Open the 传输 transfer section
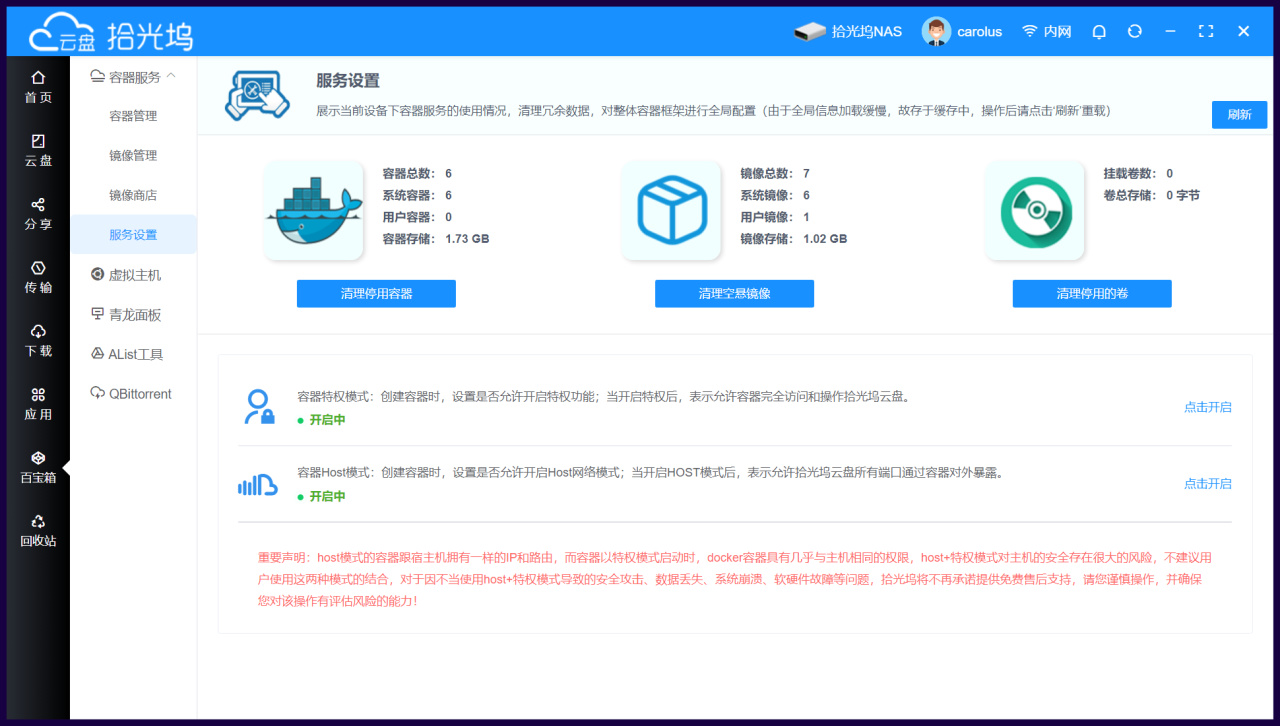Viewport: 1280px width, 726px height. pyautogui.click(x=38, y=277)
